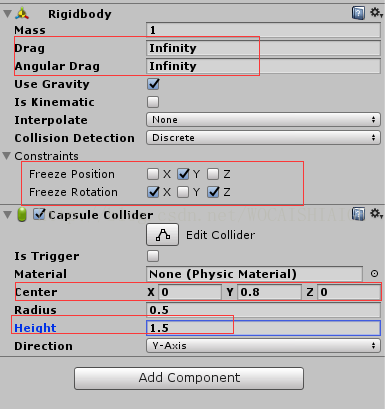
Task: Click the Center X value field
Action: pos(190,292)
